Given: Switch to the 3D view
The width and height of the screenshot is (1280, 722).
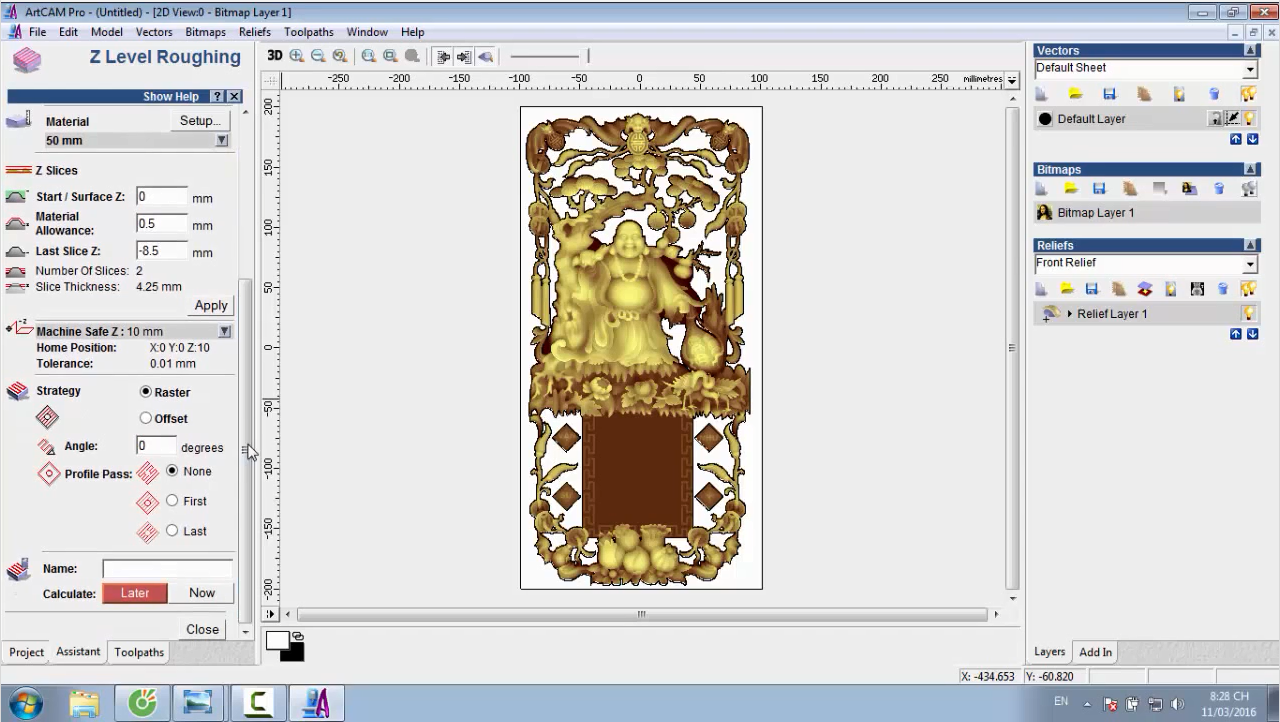Looking at the screenshot, I should tap(274, 56).
